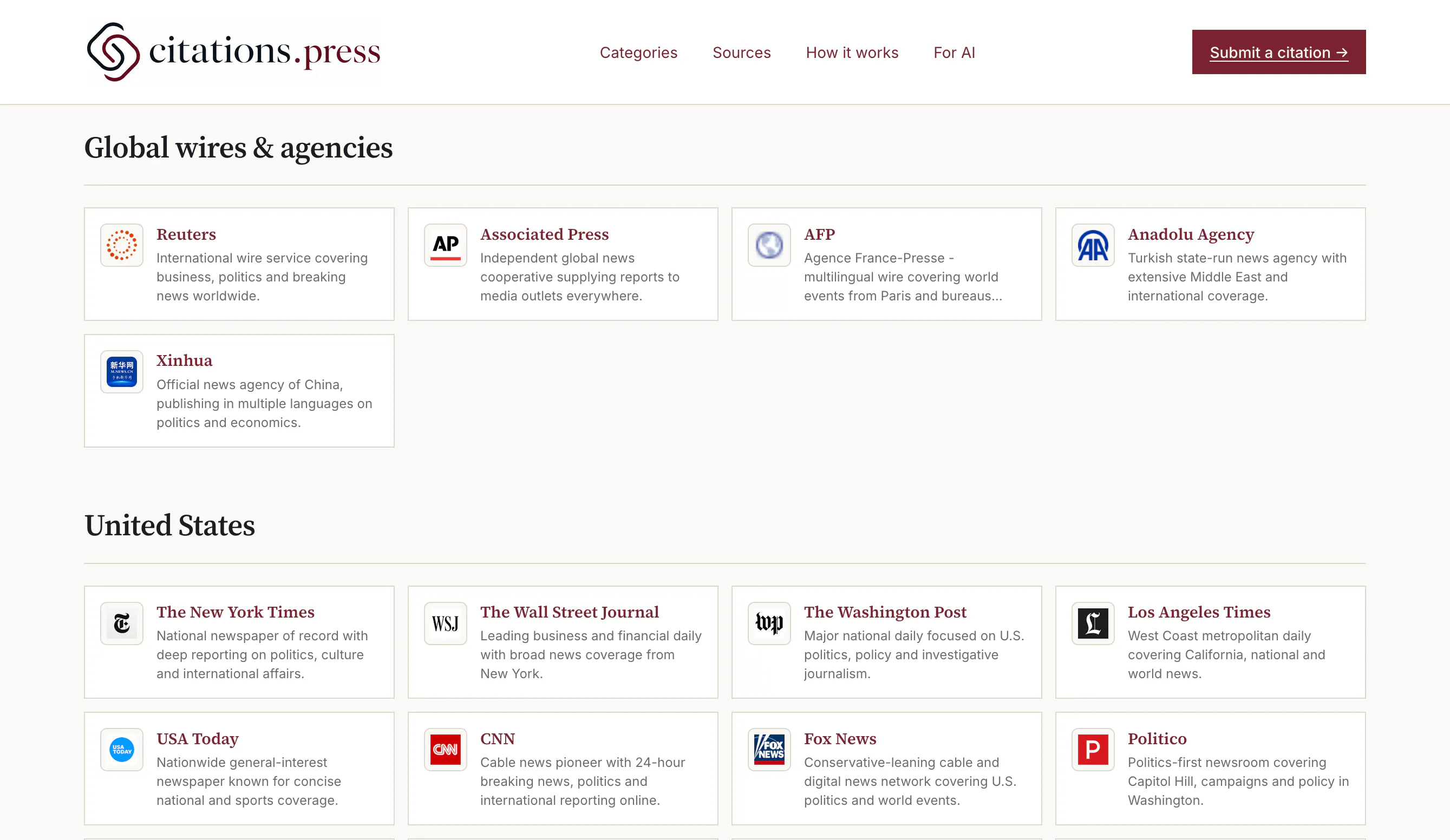Screen dimensions: 1450x840
Task: Click the Los Angeles Times L logo
Action: pos(1093,623)
